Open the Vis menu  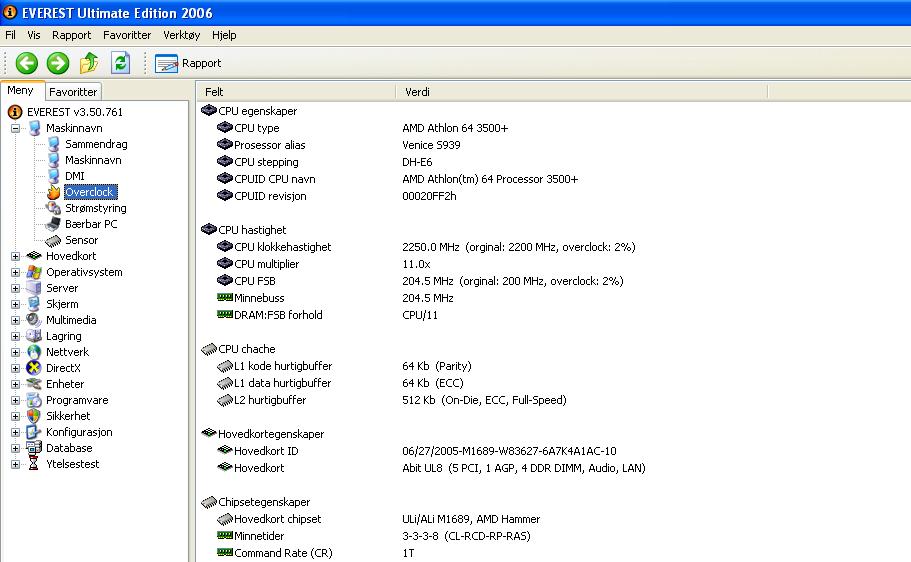tap(34, 35)
